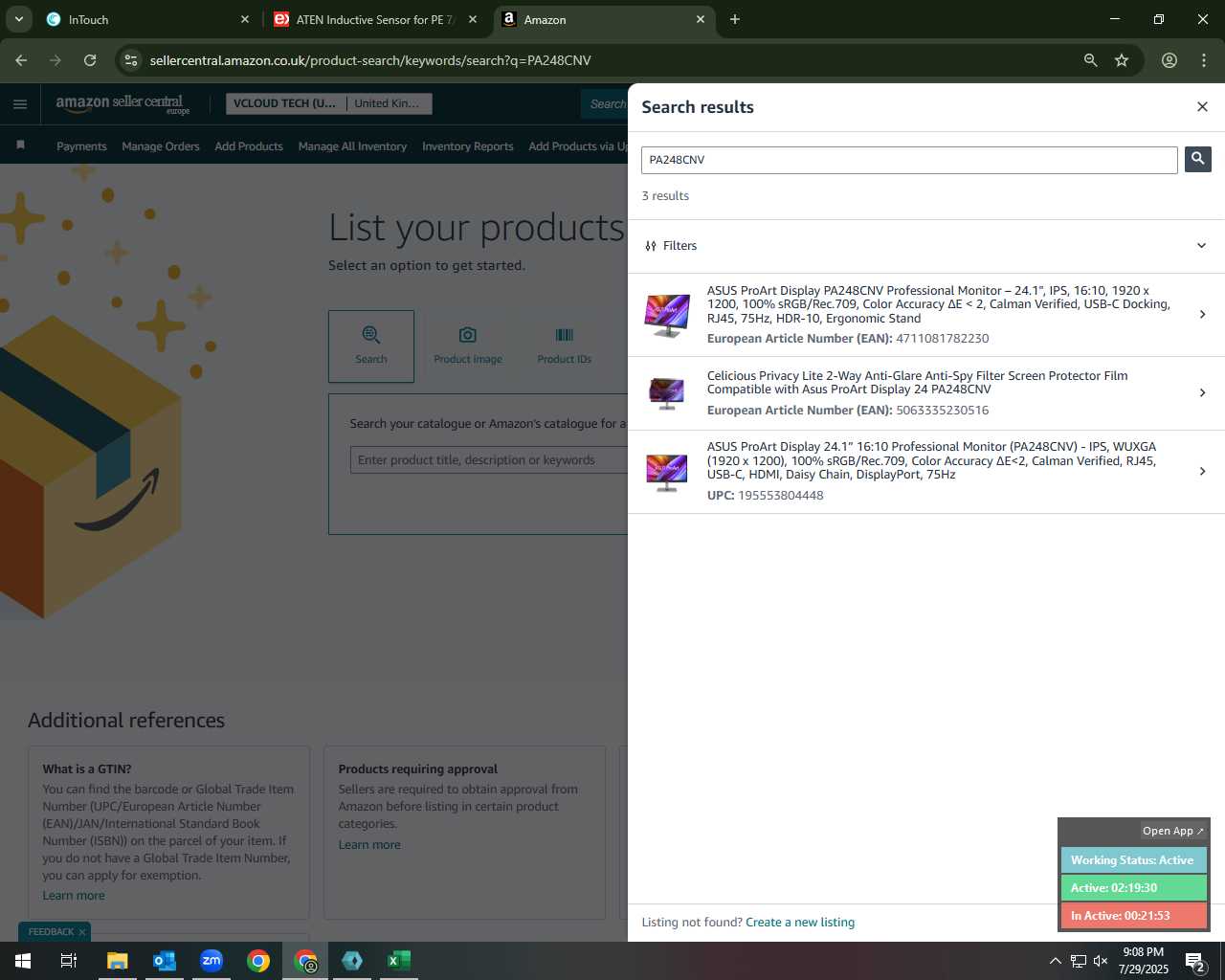This screenshot has width=1225, height=980.
Task: Click the site information icon in address bar
Action: pyautogui.click(x=131, y=60)
